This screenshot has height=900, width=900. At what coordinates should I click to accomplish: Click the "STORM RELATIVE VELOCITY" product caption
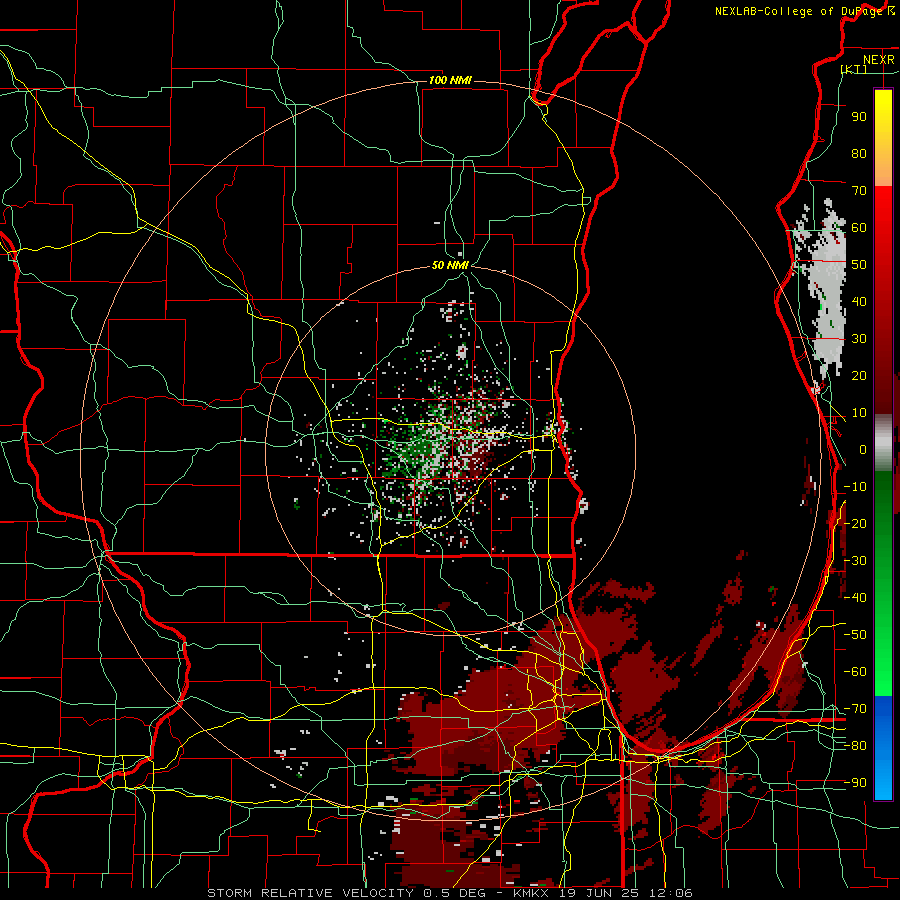tap(310, 893)
